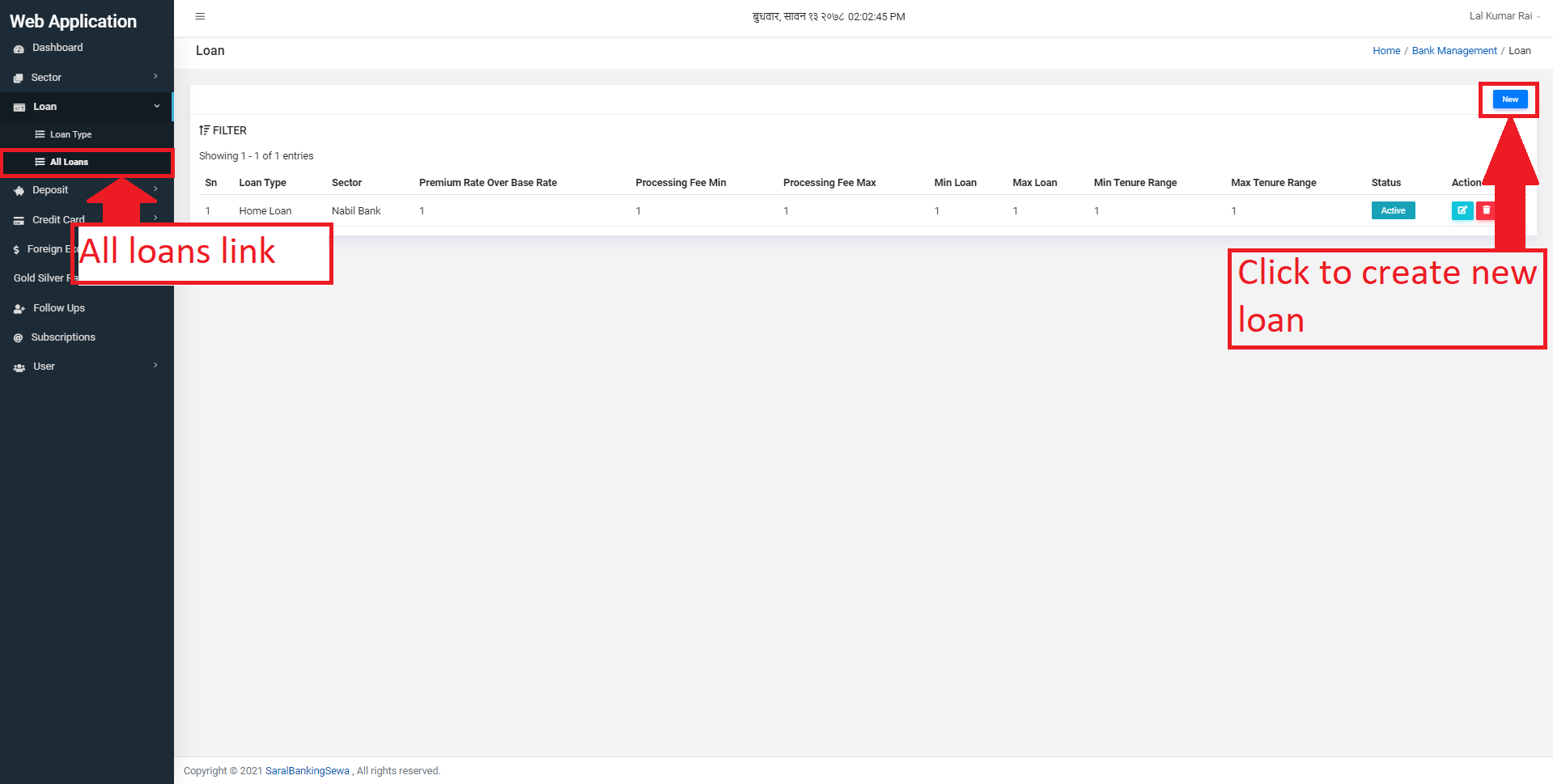Delete the Home Loan row
1553x784 pixels.
tap(1486, 210)
